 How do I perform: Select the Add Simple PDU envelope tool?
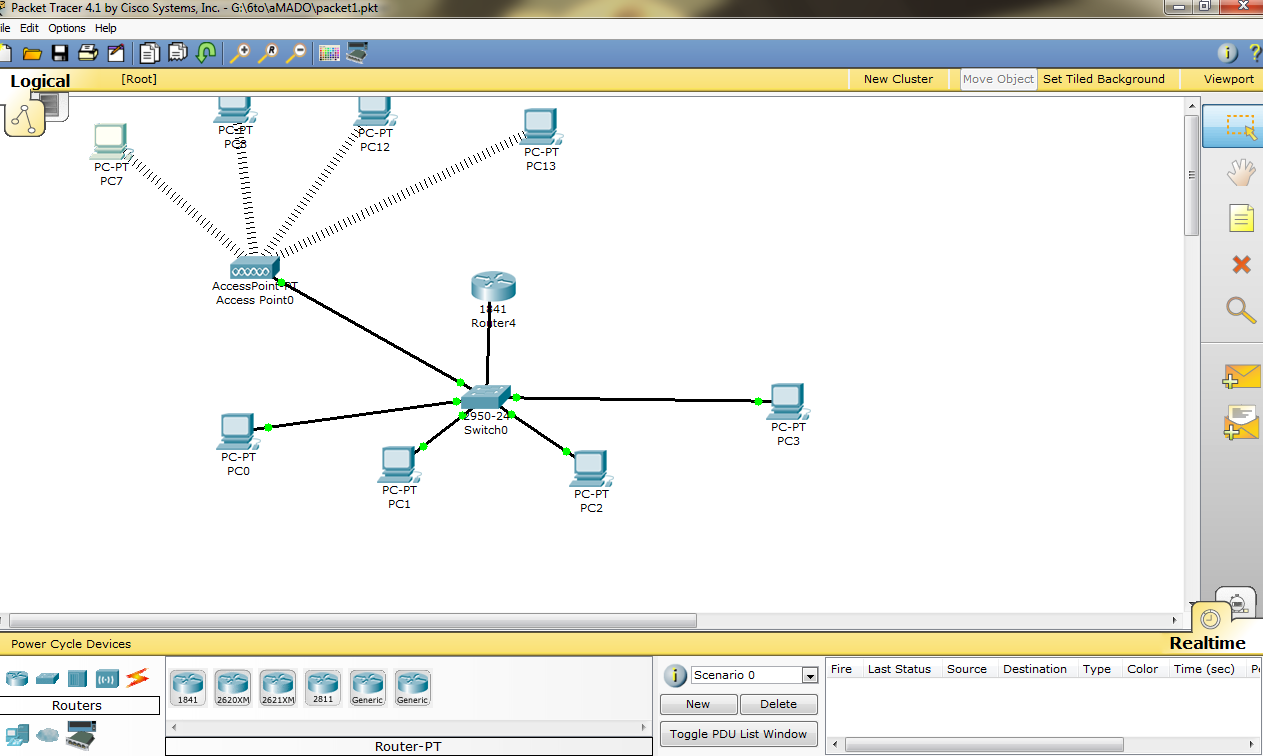(1241, 376)
